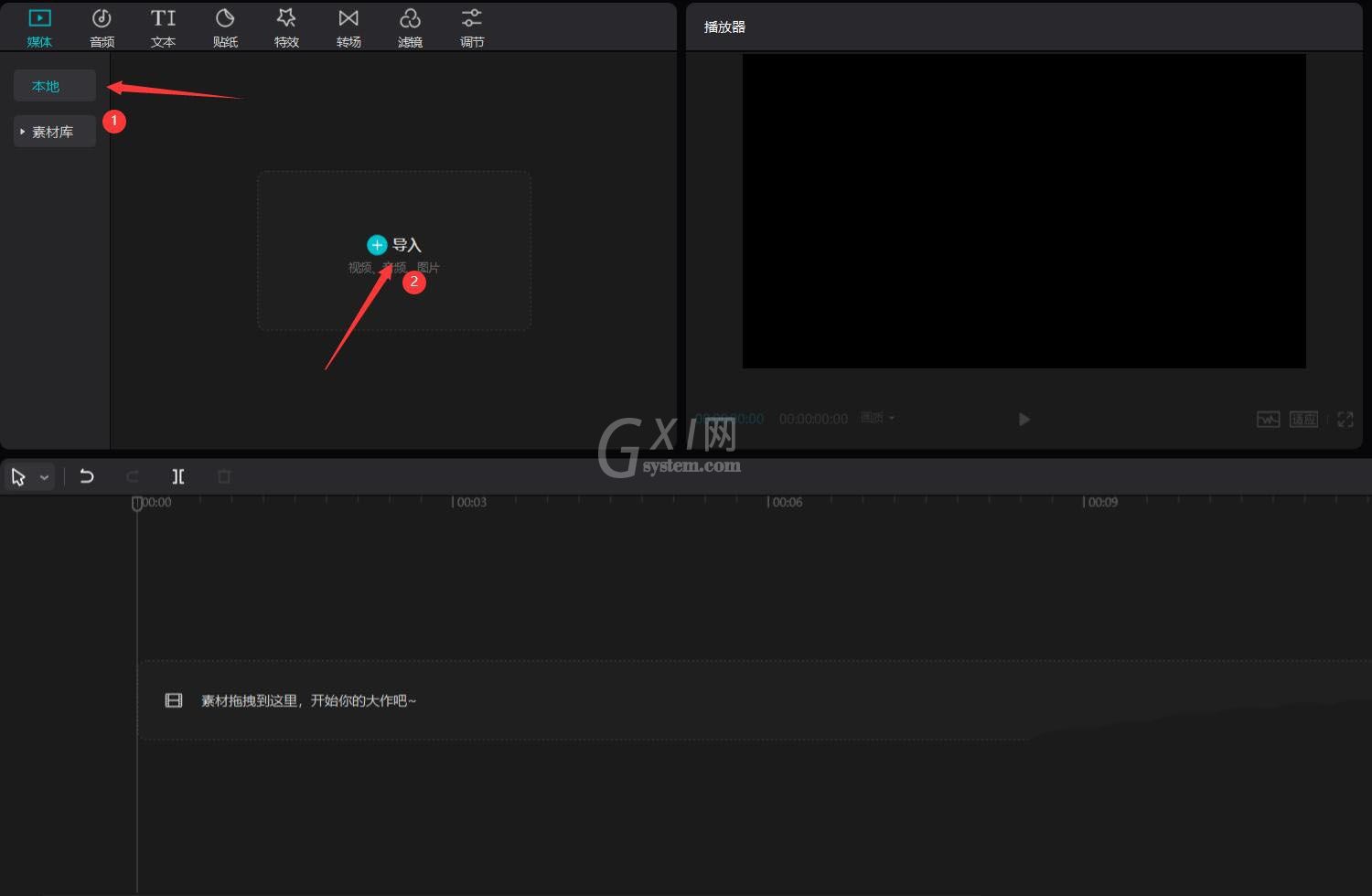Switch to the 音频 audio tab
Viewport: 1372px width, 896px height.
pos(102,28)
